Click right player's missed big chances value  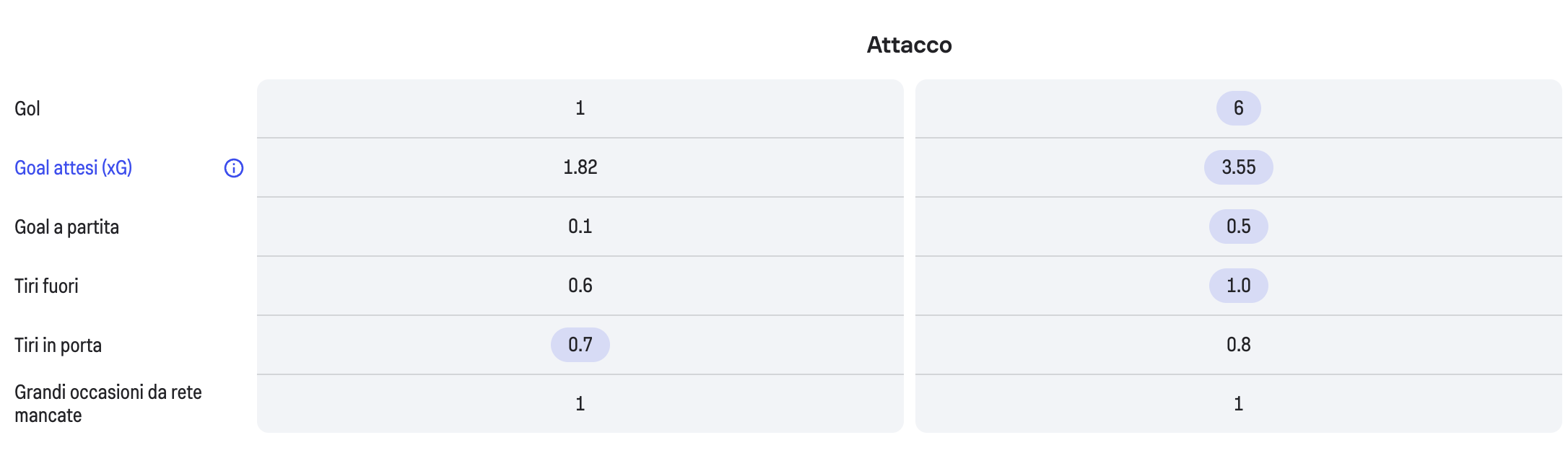pyautogui.click(x=1238, y=404)
